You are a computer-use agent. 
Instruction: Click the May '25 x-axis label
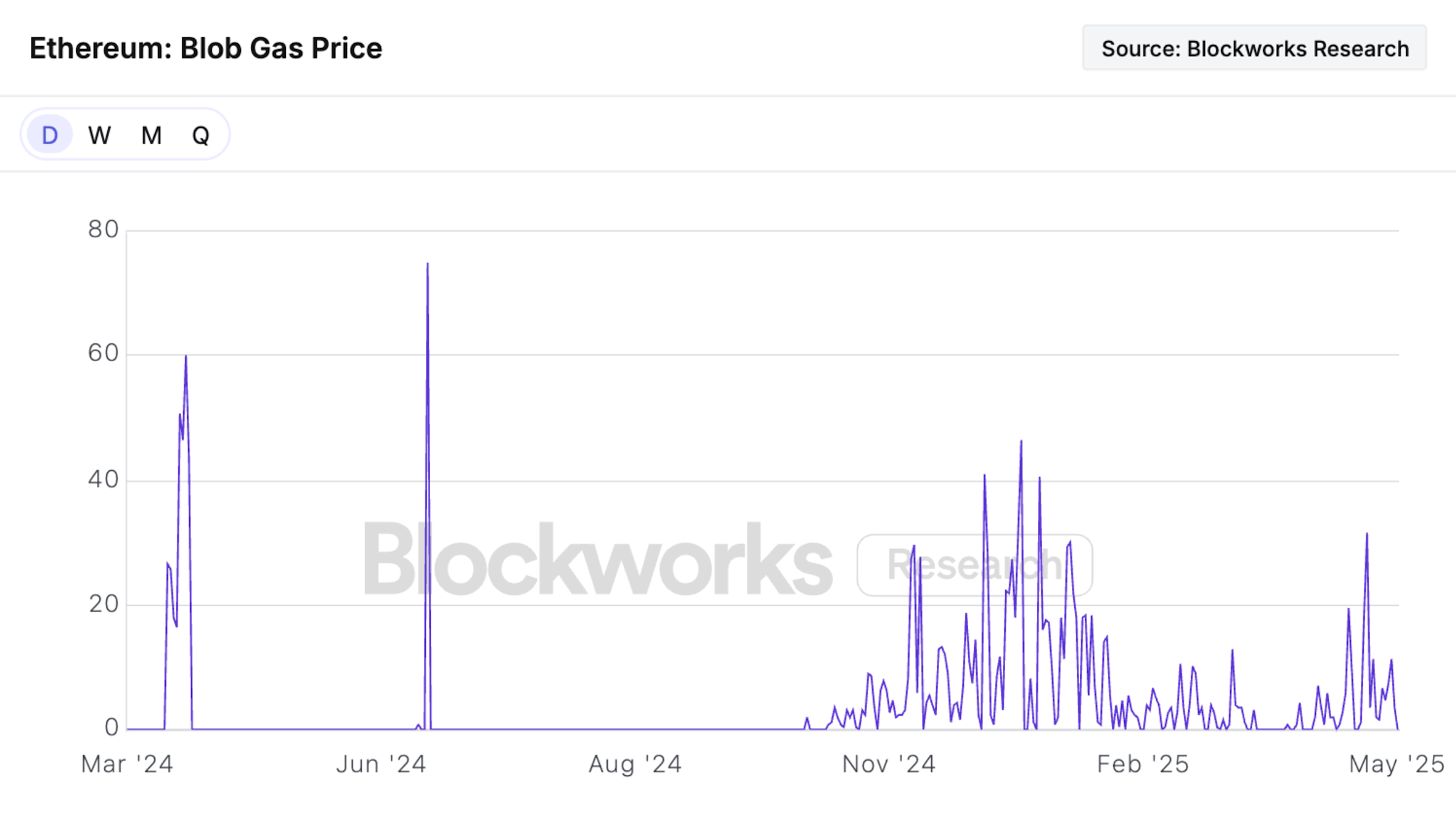tap(1397, 764)
